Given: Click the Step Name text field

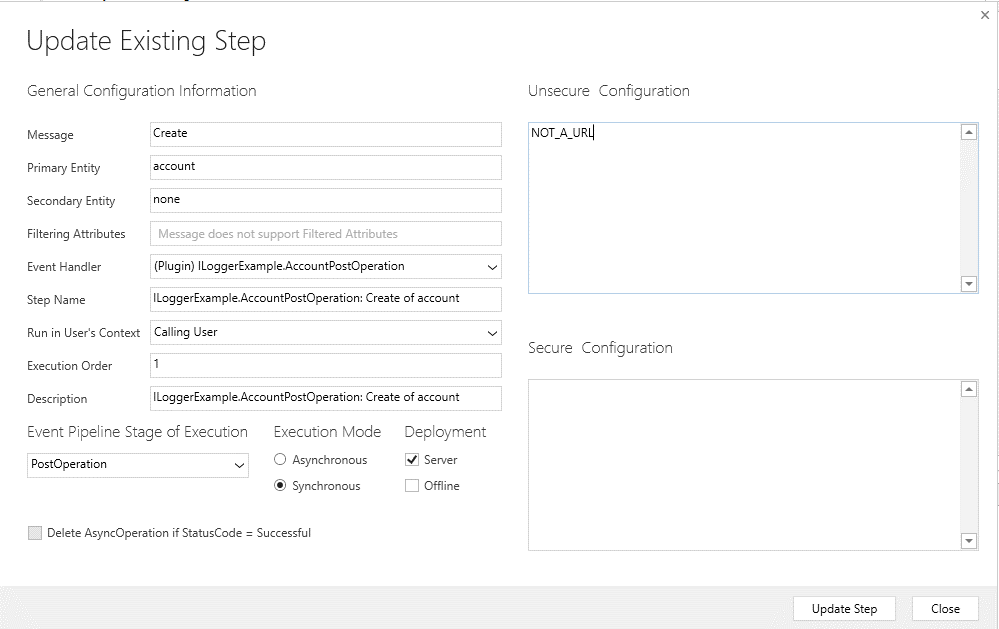Looking at the screenshot, I should point(325,299).
